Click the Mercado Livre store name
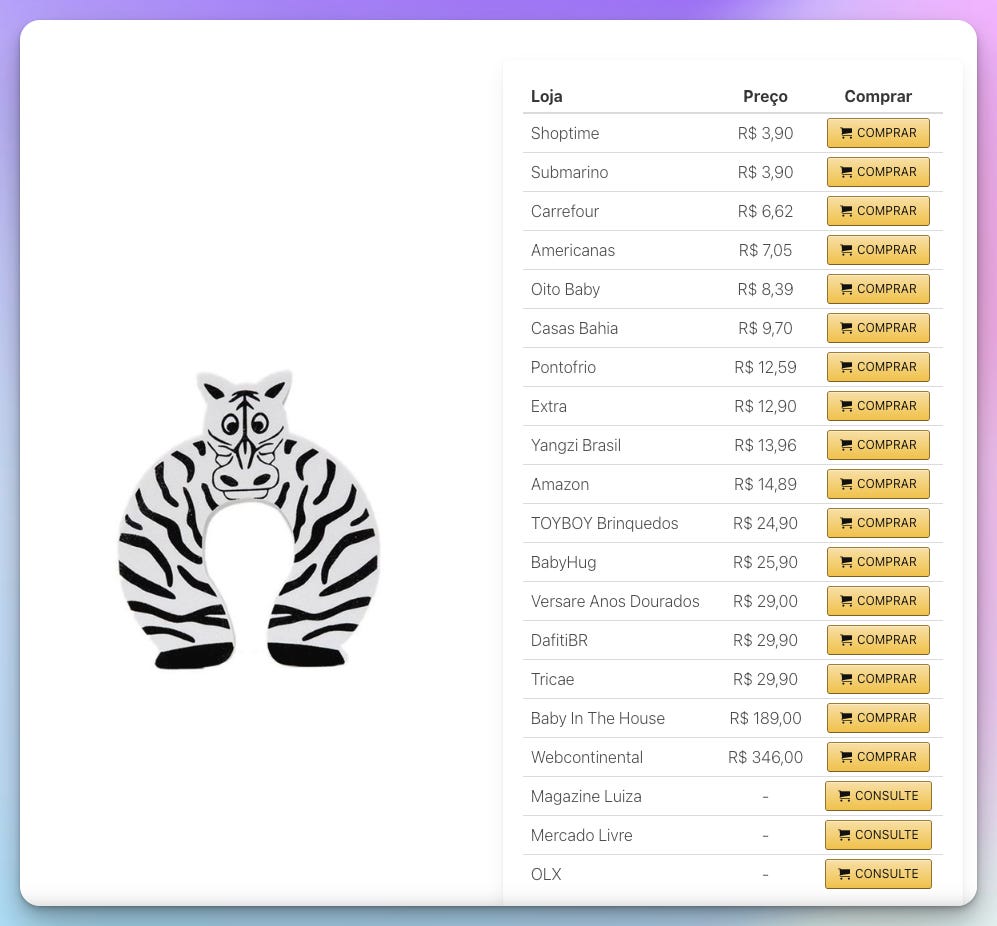997x926 pixels. point(581,835)
